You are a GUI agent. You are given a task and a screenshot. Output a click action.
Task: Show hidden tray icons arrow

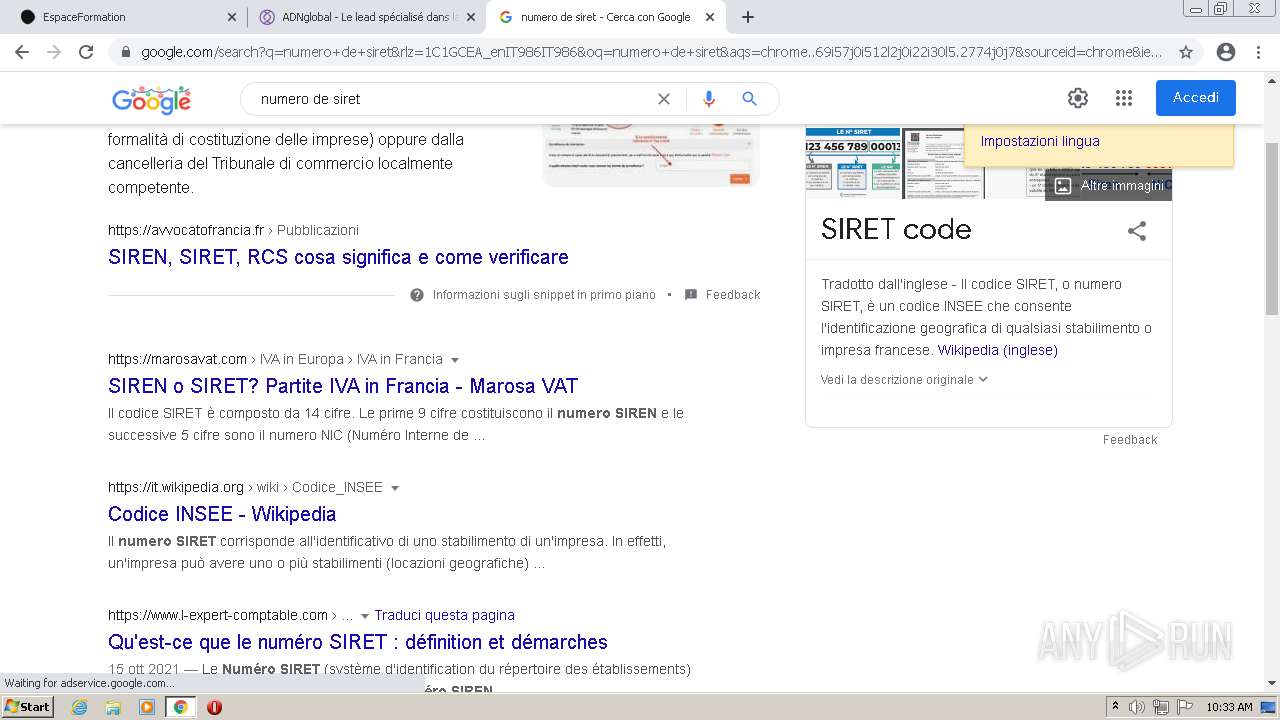[1115, 707]
